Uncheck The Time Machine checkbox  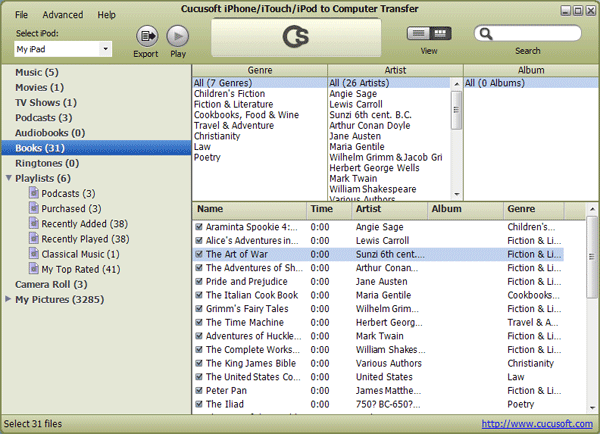(x=199, y=322)
